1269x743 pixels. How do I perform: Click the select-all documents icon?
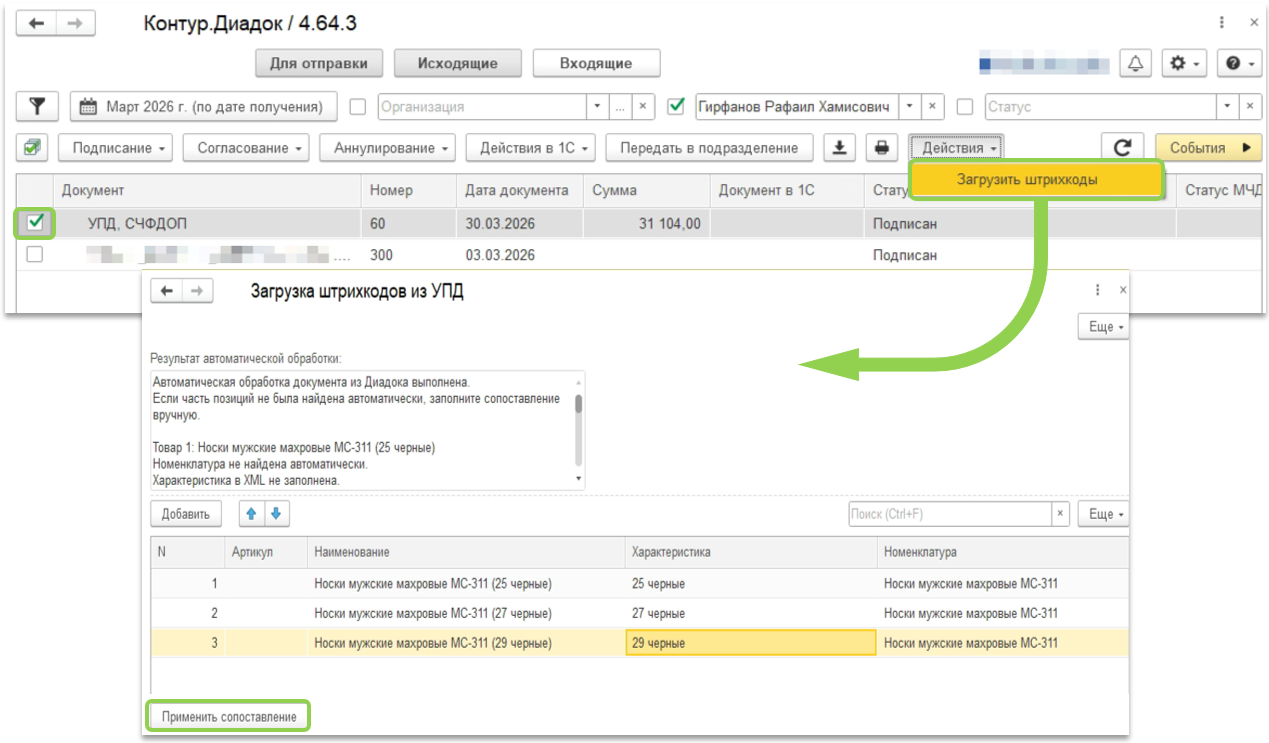(32, 148)
